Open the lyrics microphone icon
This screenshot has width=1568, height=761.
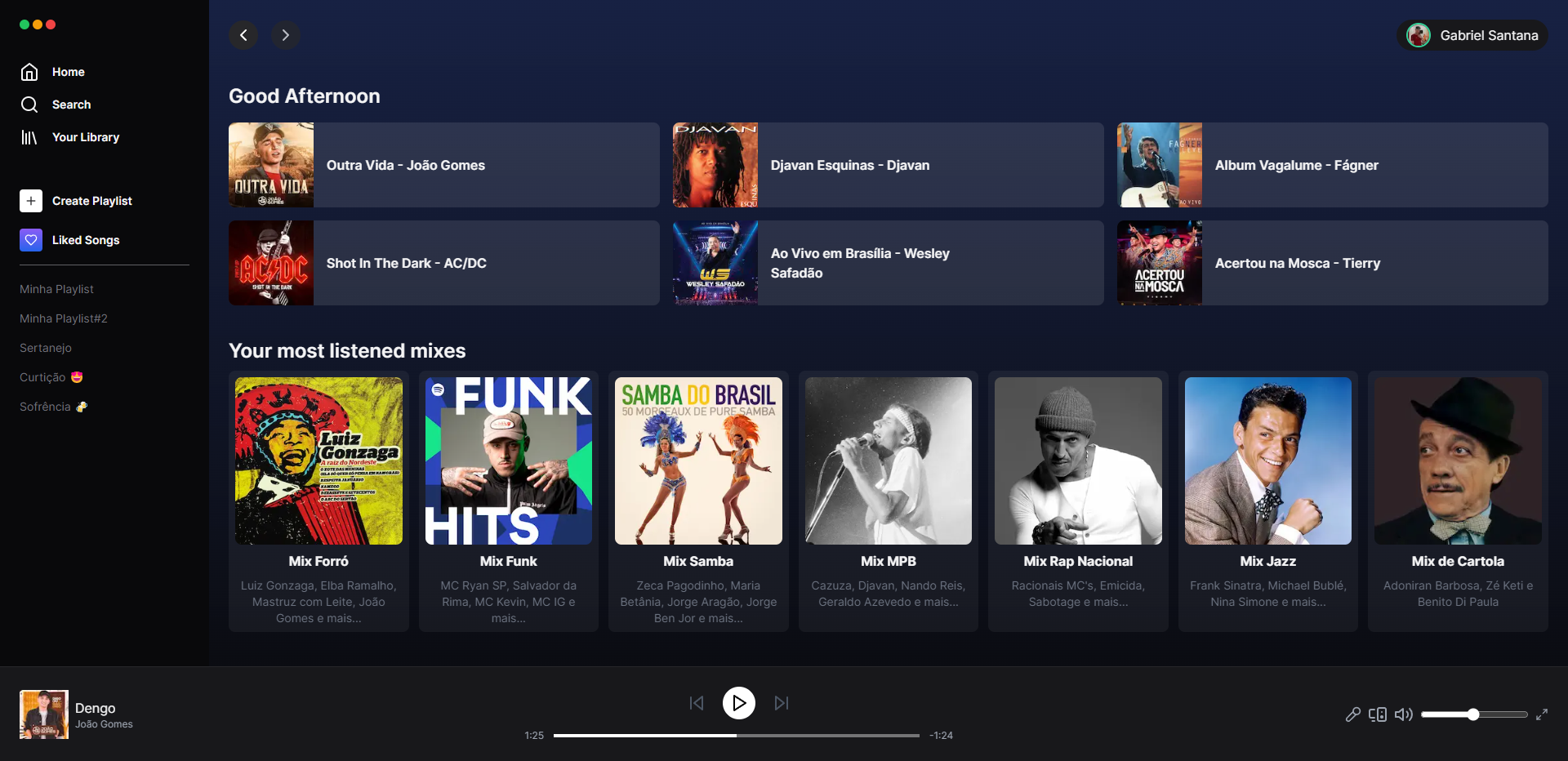point(1352,714)
